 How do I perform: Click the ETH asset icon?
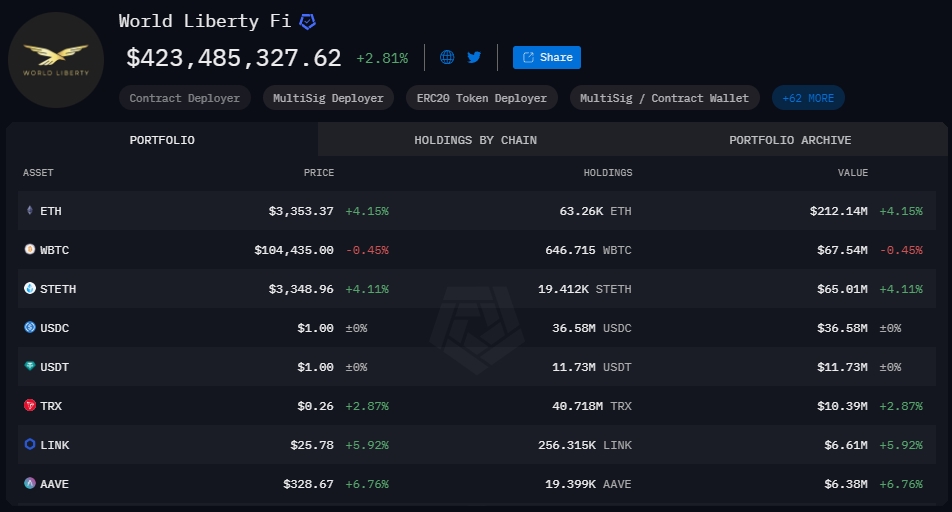point(29,211)
